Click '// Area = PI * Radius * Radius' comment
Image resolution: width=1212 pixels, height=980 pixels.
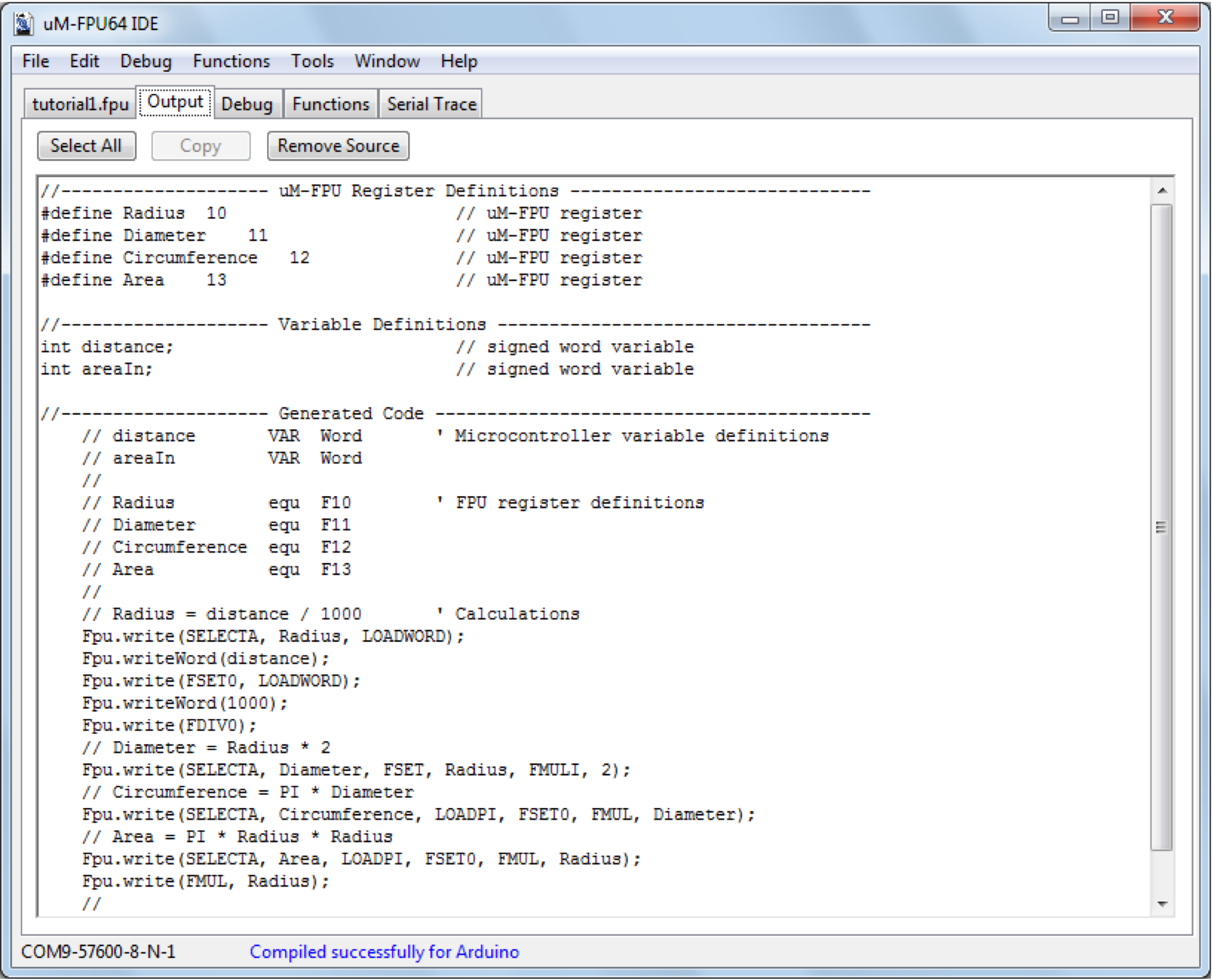238,837
